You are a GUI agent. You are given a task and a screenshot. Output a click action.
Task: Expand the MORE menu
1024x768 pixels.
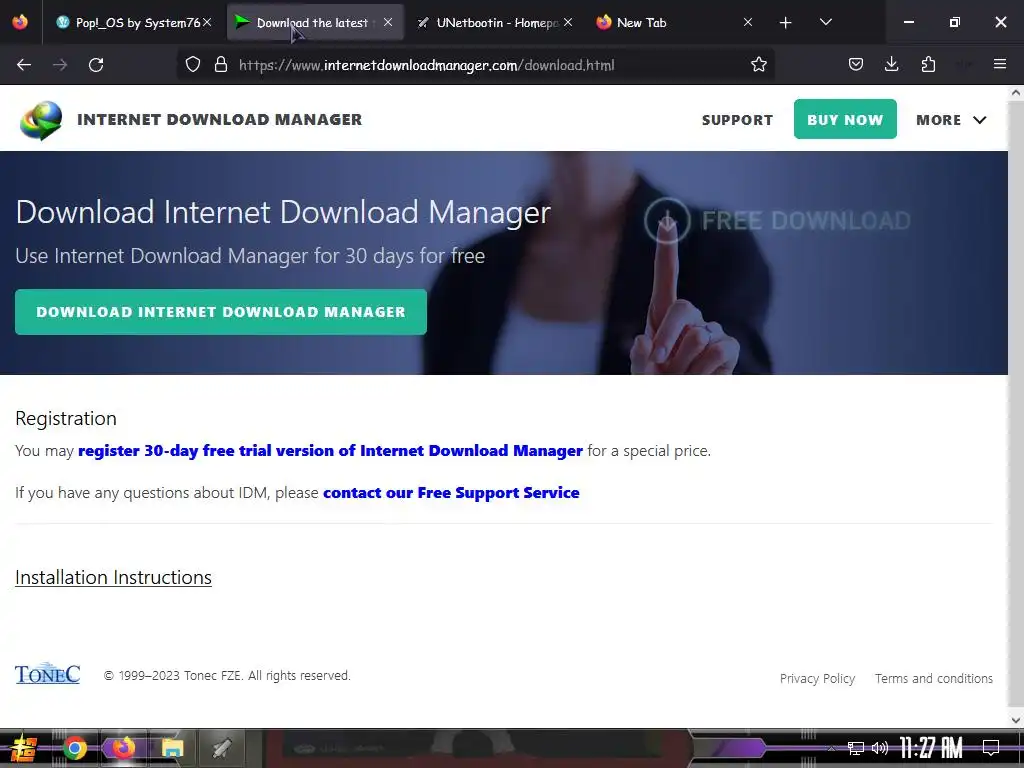click(x=951, y=120)
